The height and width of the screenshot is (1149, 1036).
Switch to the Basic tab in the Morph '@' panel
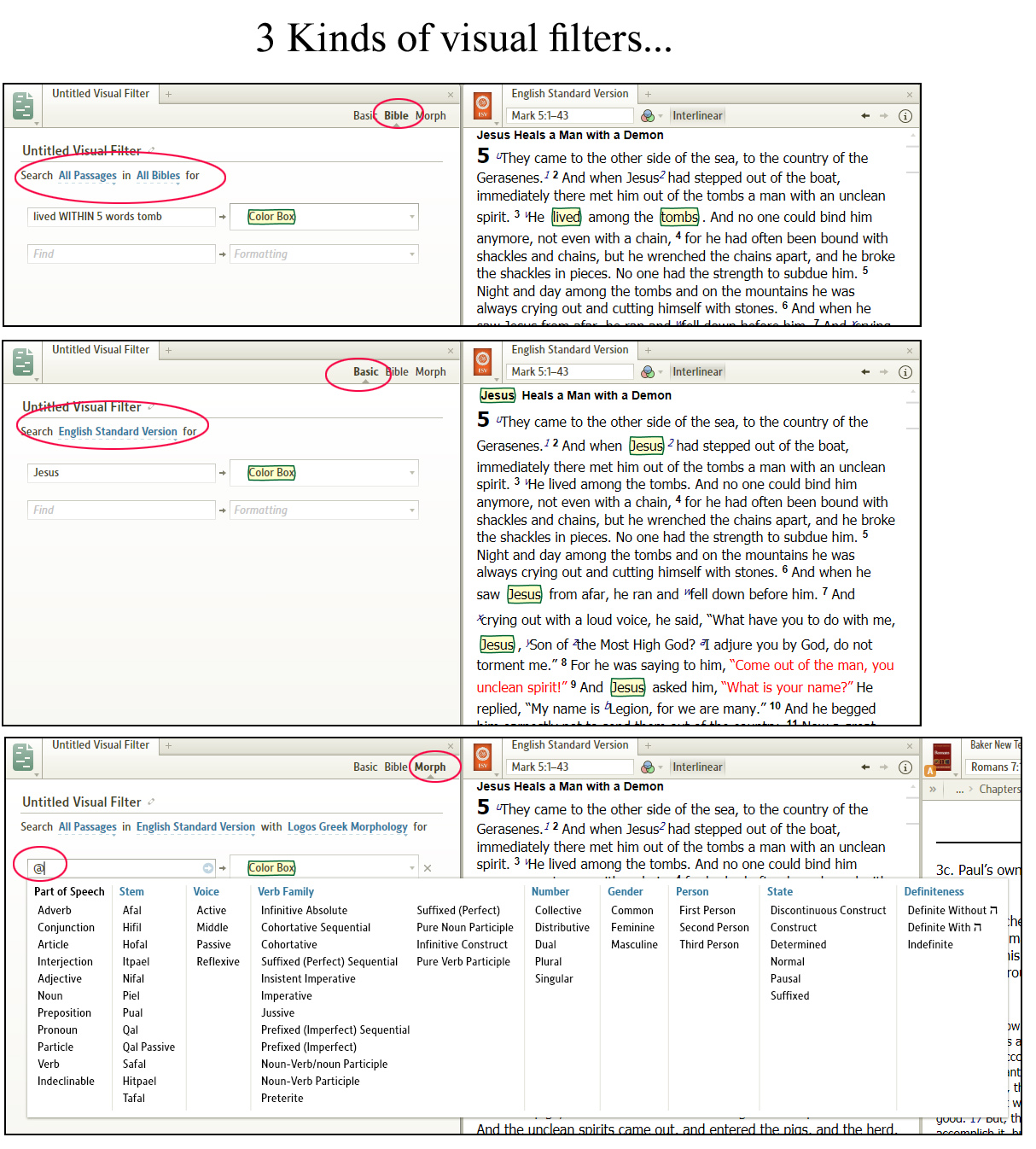pos(365,767)
